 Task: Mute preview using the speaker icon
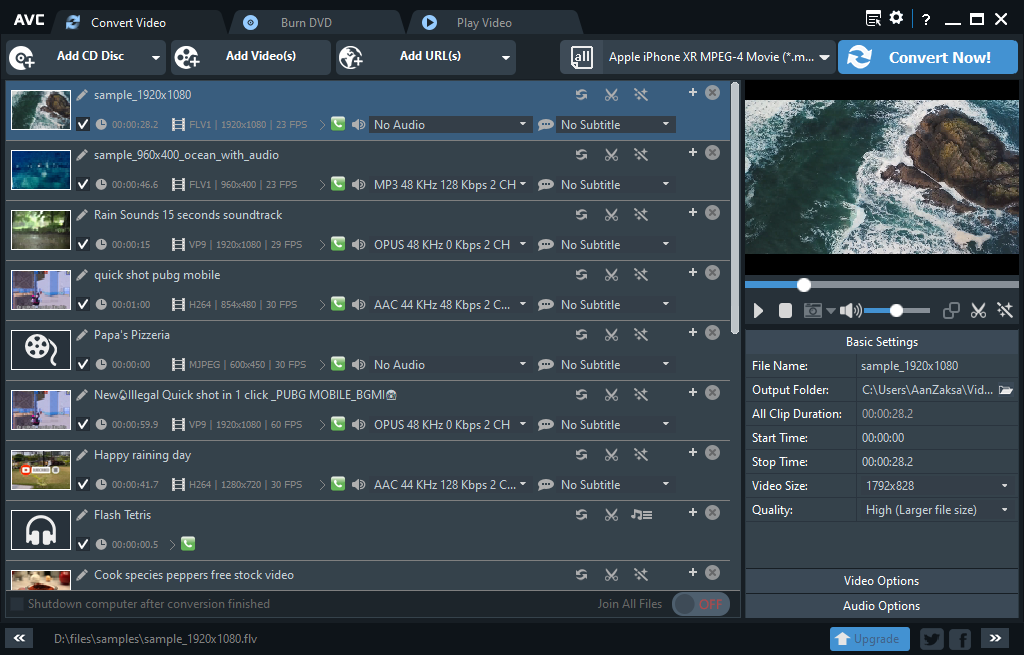pyautogui.click(x=850, y=311)
